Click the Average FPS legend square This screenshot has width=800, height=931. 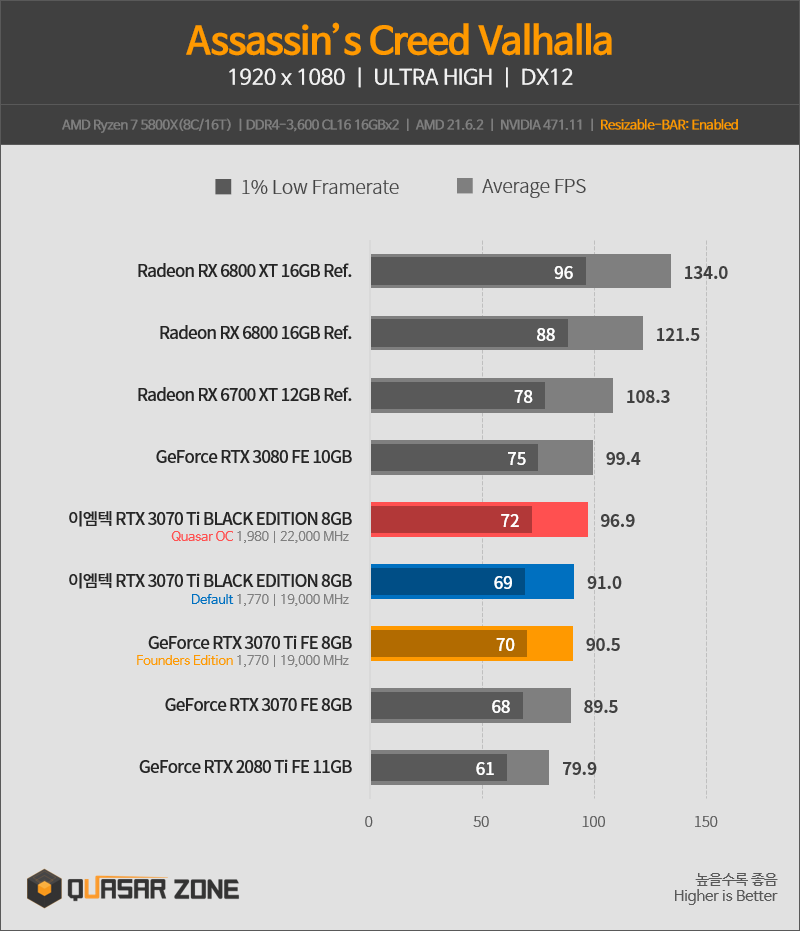pyautogui.click(x=464, y=186)
